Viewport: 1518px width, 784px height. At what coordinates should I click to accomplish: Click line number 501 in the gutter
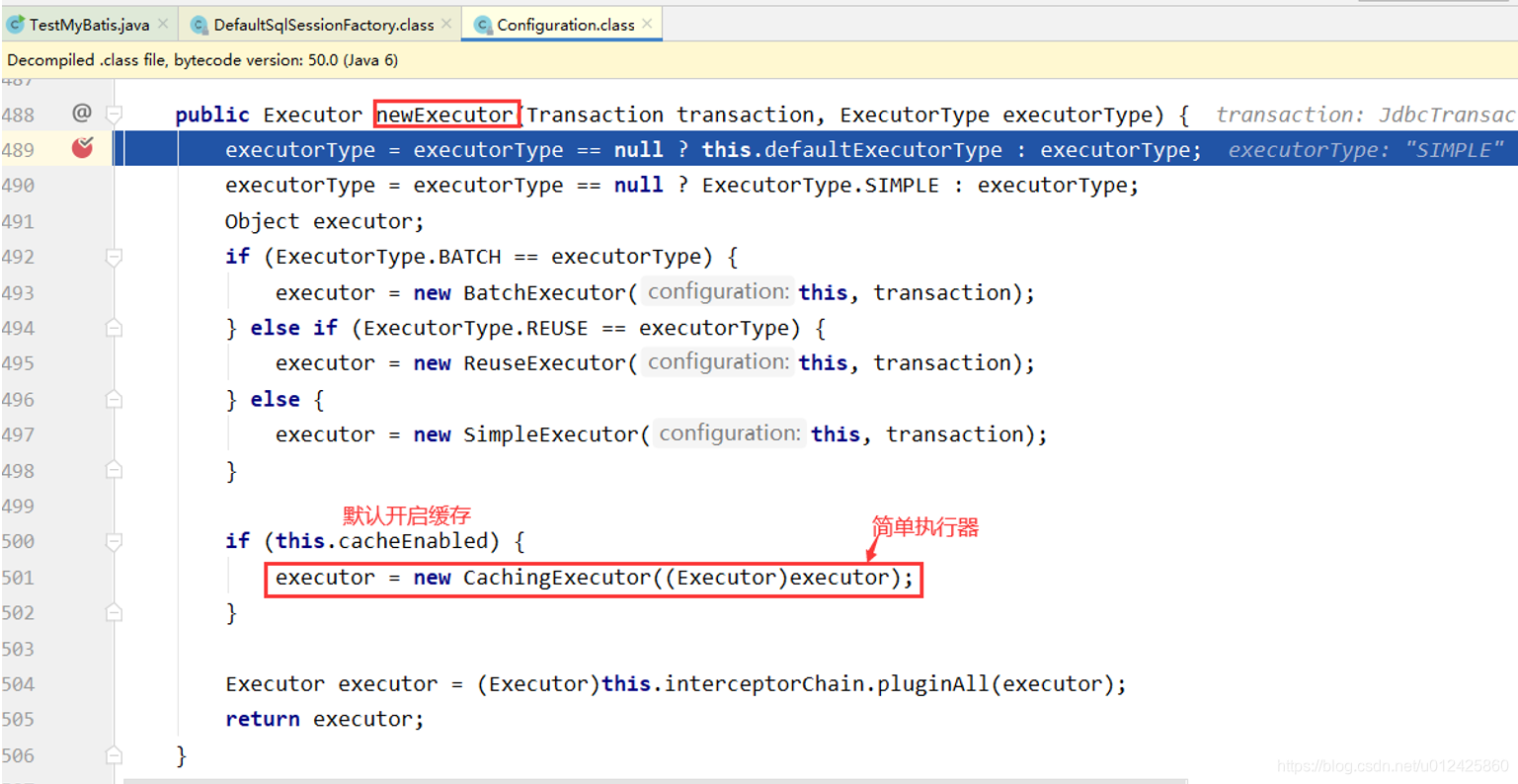coord(18,578)
